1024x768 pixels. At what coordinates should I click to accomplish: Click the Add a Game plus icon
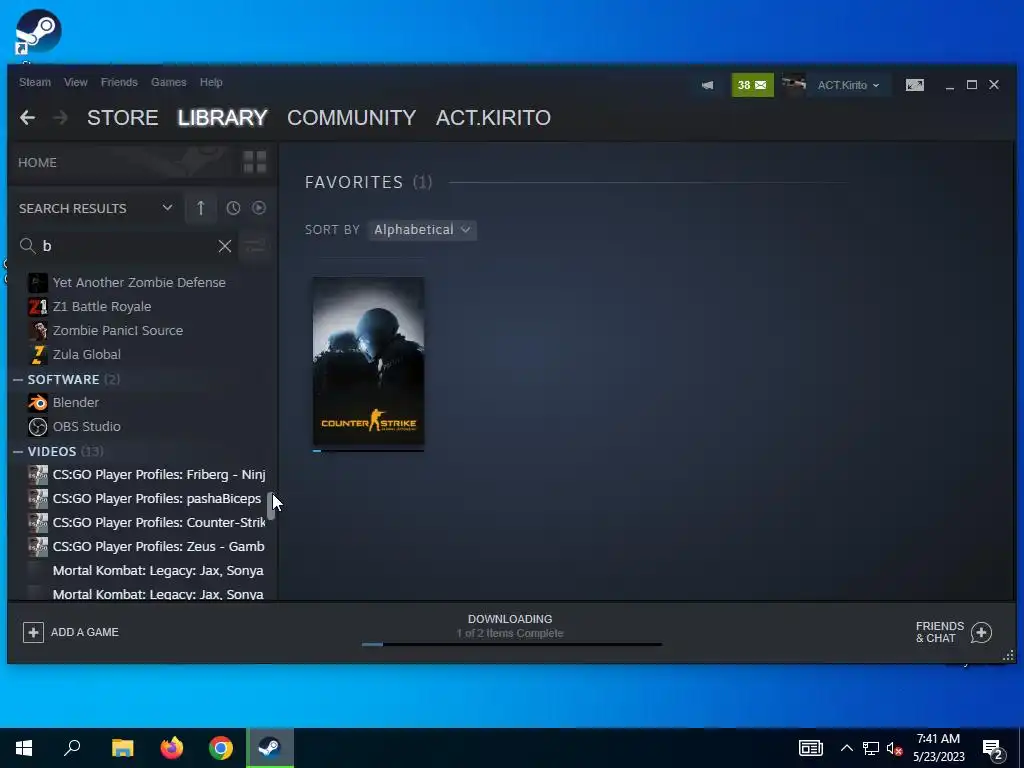click(33, 632)
